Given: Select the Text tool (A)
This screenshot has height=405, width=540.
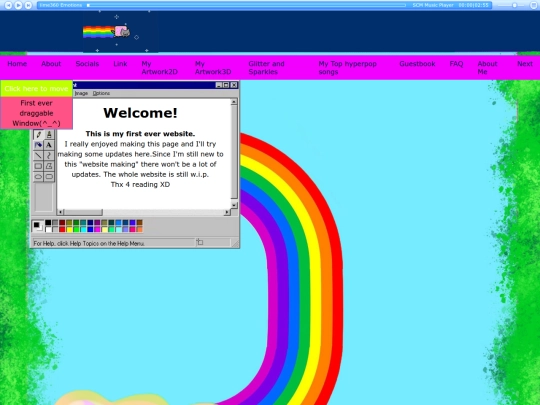Looking at the screenshot, I should click(49, 145).
